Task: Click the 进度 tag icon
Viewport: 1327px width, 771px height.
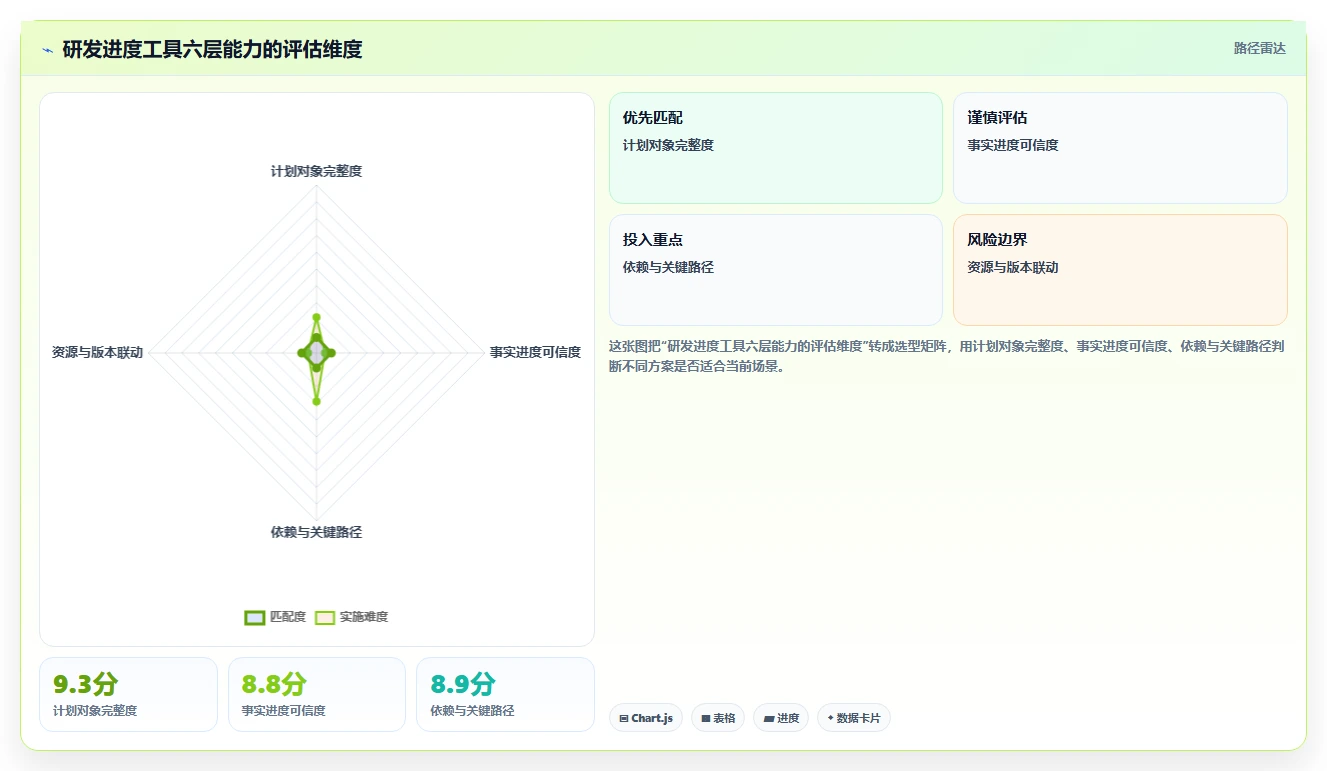Action: [768, 718]
